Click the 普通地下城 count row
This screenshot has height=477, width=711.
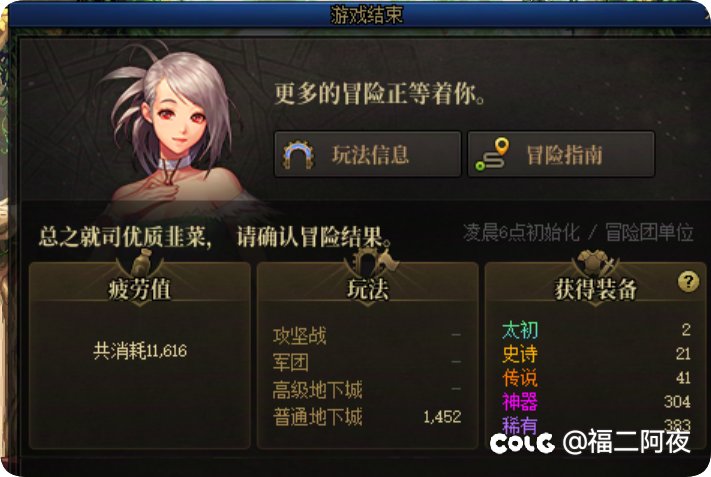click(x=367, y=417)
